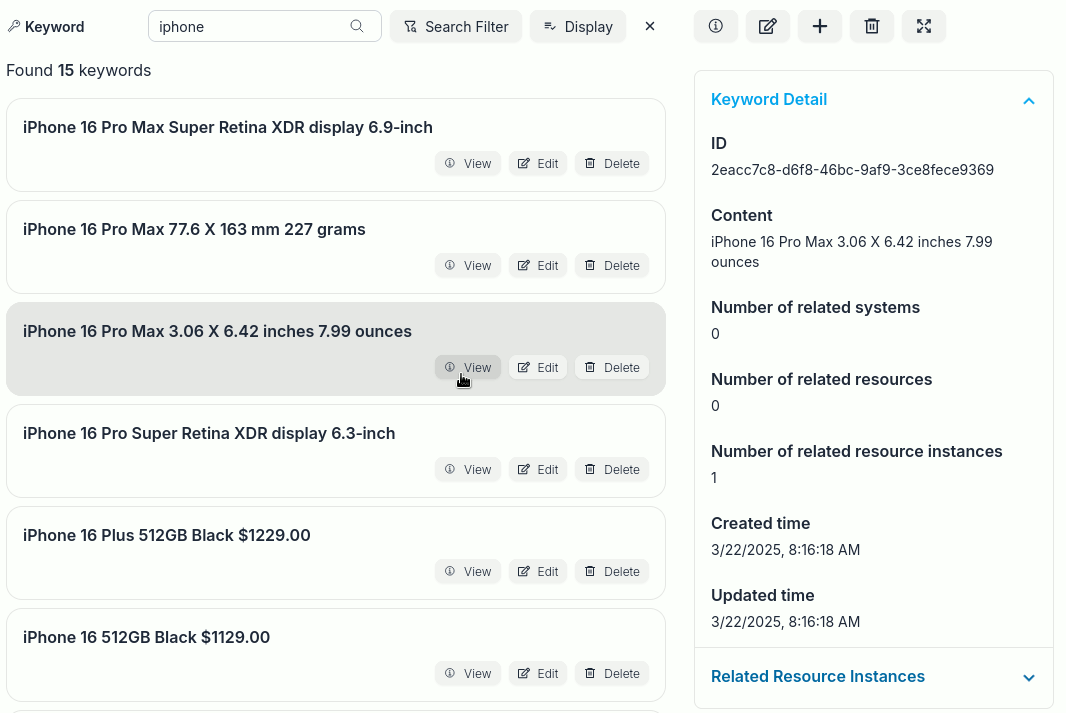
Task: Click the Created time value 3/22/2025
Action: (x=785, y=550)
